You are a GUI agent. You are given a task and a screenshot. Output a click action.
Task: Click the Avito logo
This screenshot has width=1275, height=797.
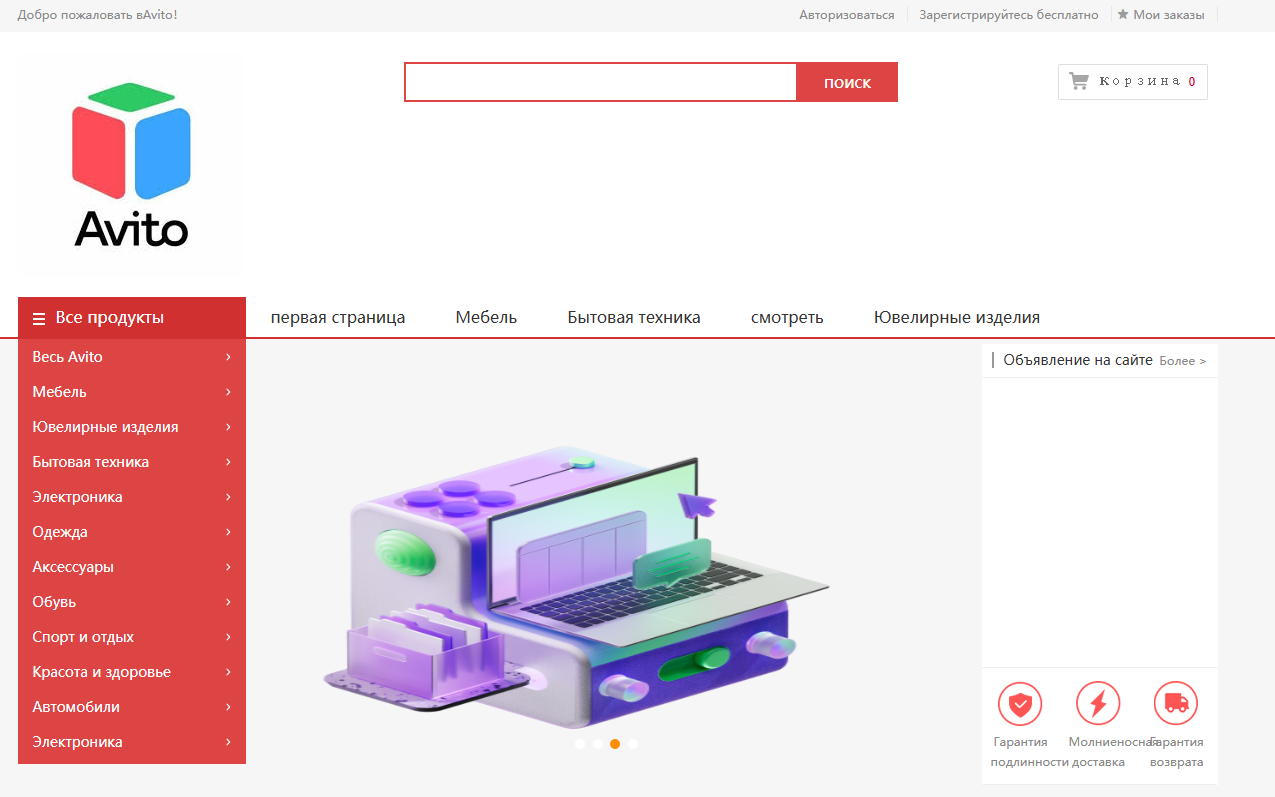(x=130, y=163)
